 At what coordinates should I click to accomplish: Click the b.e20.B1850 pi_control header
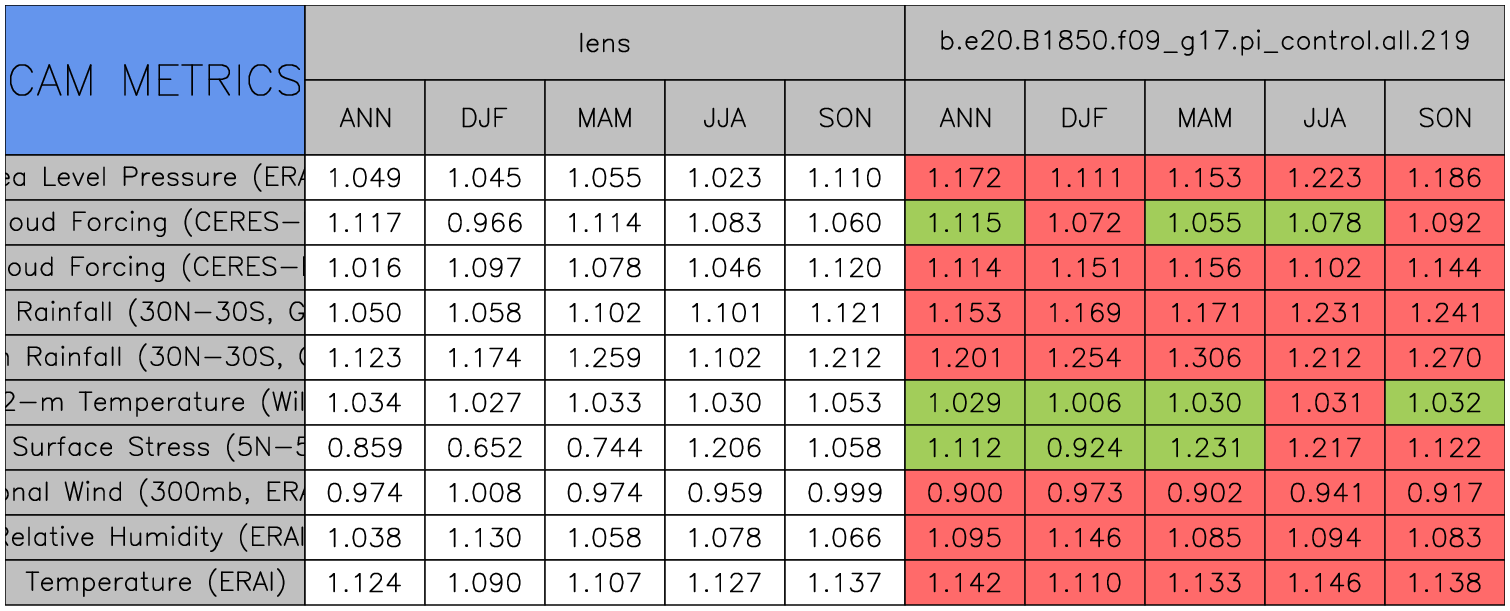point(1205,42)
